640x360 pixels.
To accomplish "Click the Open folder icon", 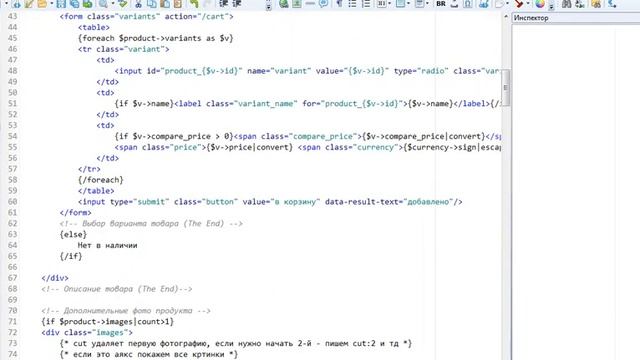I will pos(42,4).
